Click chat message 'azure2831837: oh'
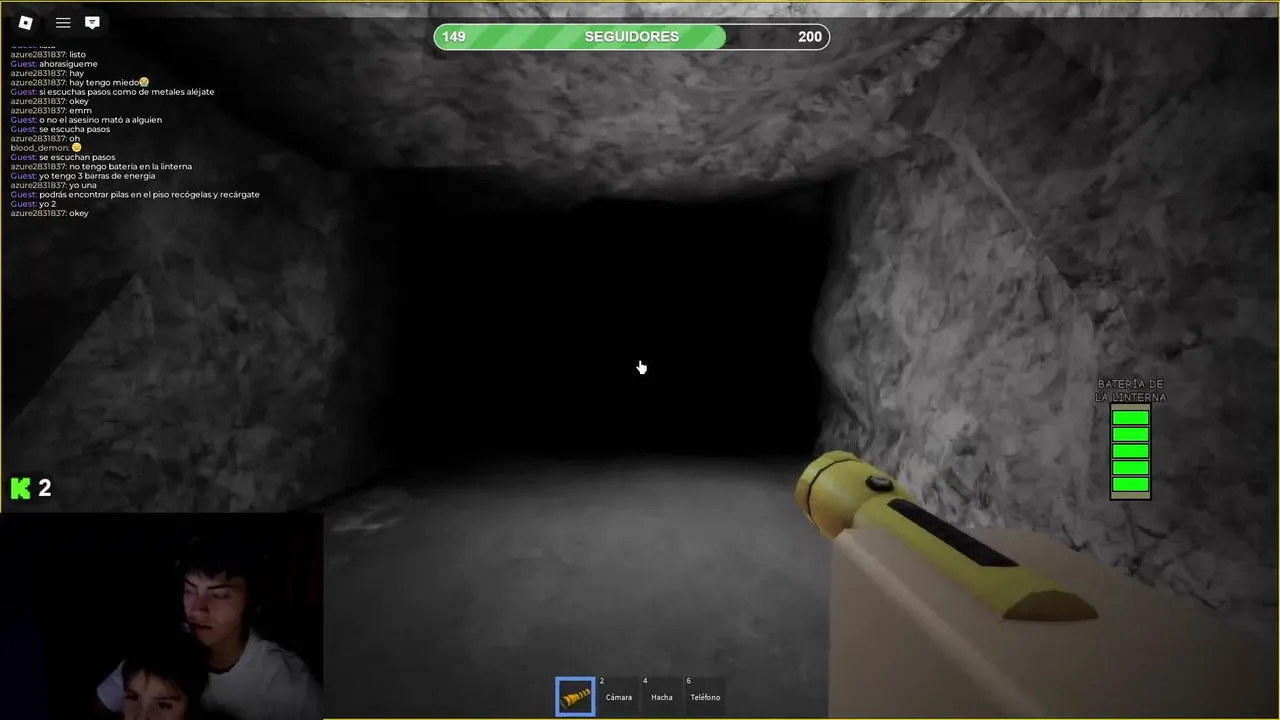Screen dimensions: 1280x720 (x=45, y=138)
